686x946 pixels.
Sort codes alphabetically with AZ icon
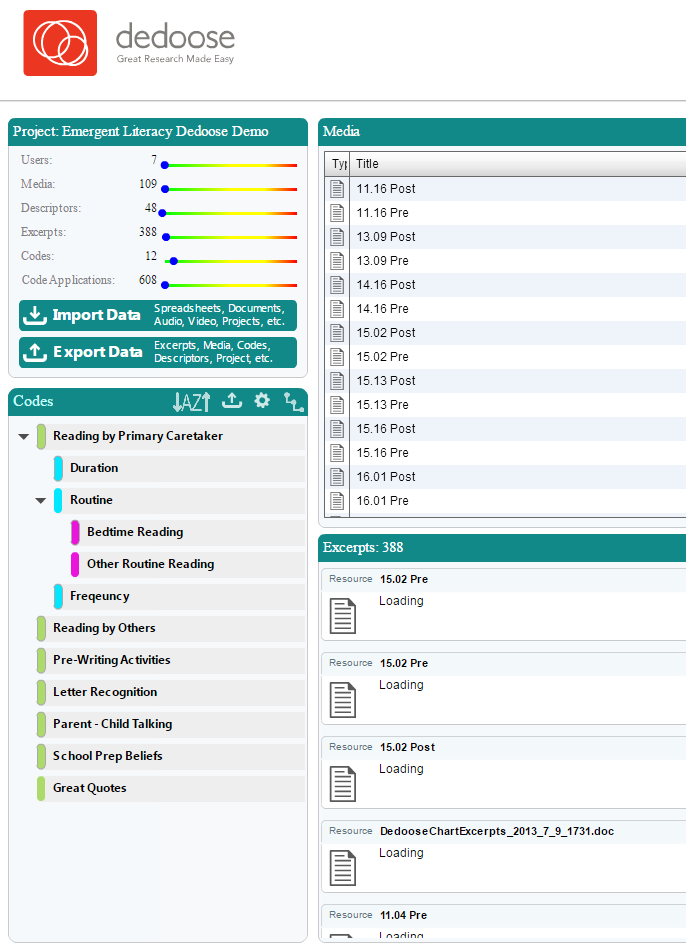pyautogui.click(x=192, y=402)
